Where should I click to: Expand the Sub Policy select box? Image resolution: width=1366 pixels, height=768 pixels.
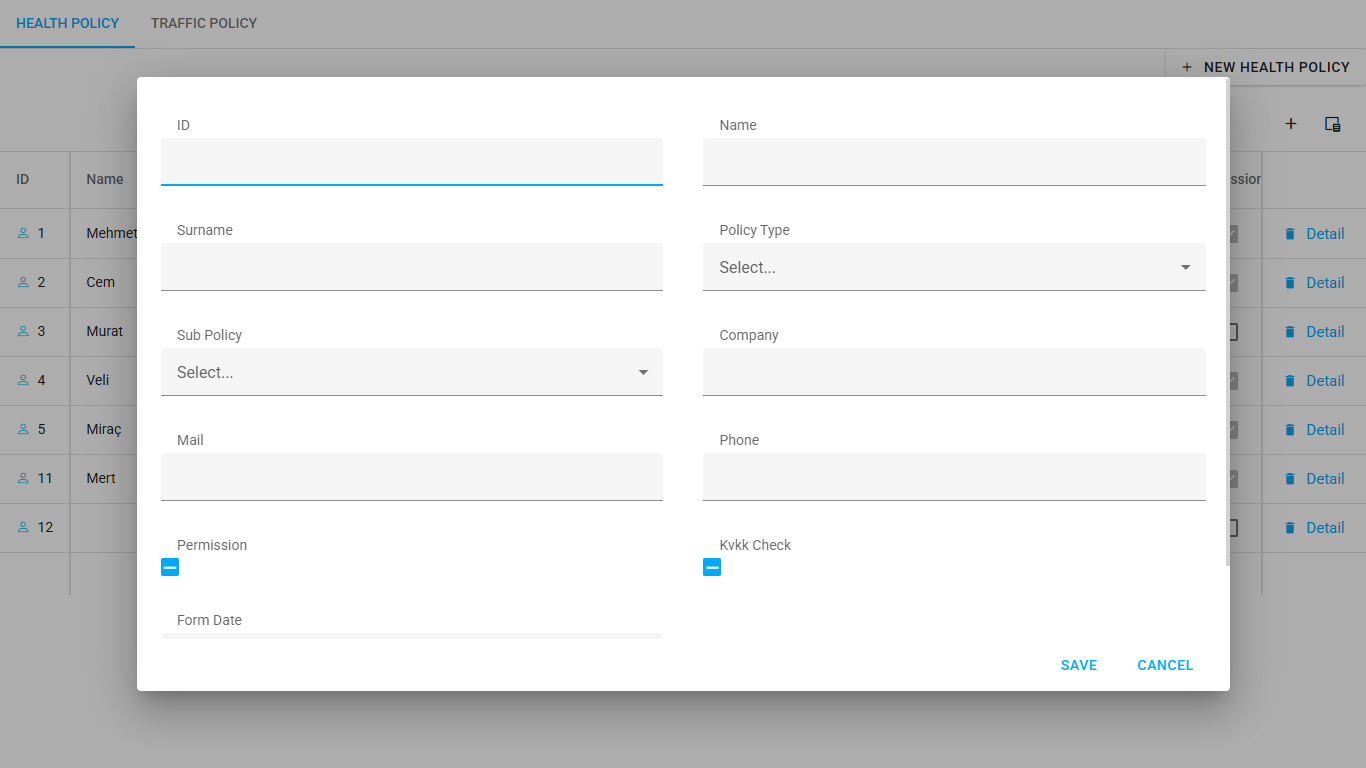pos(411,372)
